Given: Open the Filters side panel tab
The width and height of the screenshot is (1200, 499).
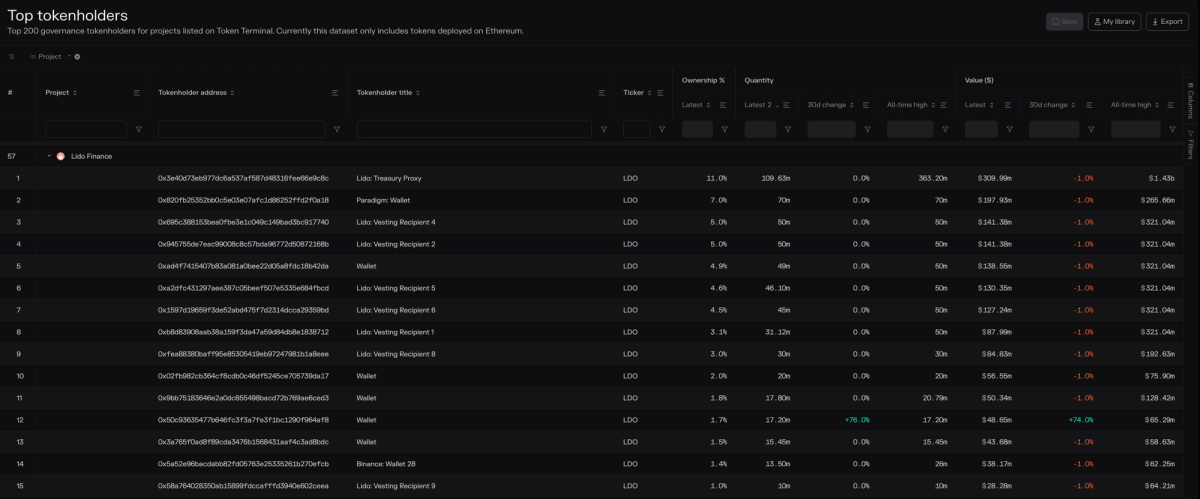Looking at the screenshot, I should (1190, 146).
